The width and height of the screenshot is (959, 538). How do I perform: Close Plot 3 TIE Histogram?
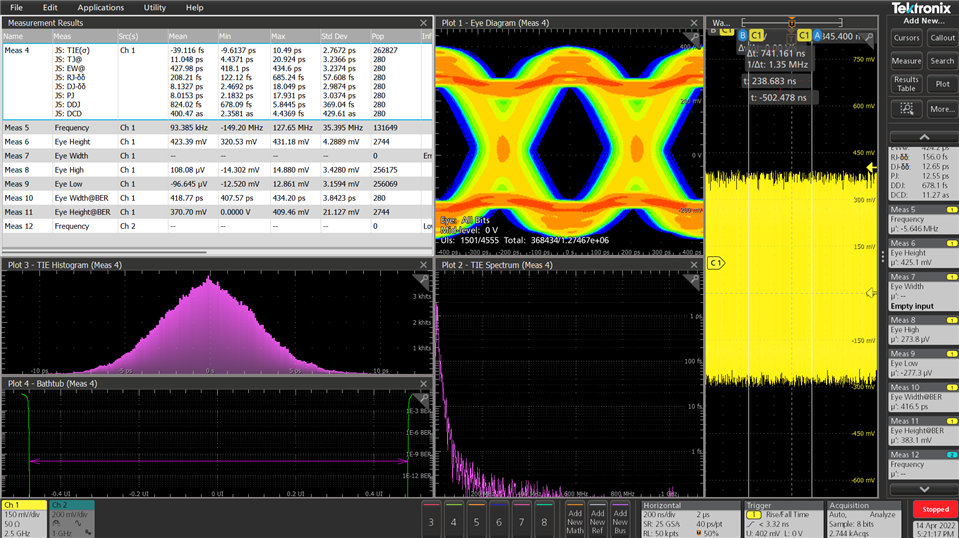coord(423,265)
